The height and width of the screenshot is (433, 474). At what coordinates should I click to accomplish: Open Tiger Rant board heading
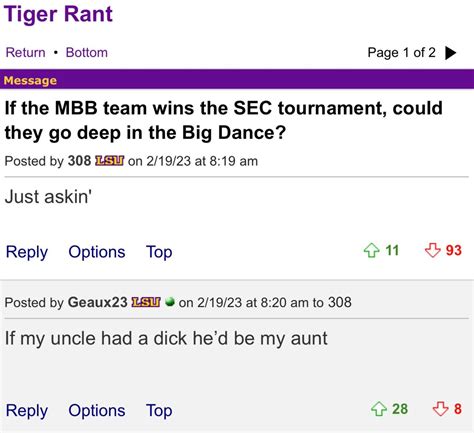58,14
